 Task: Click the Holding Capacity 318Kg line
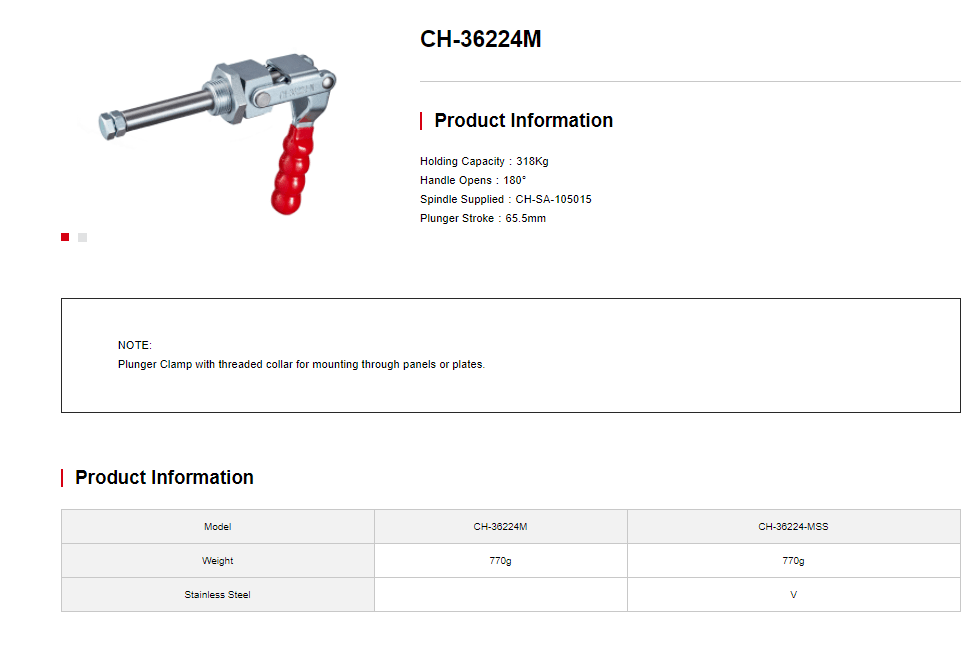pos(484,161)
